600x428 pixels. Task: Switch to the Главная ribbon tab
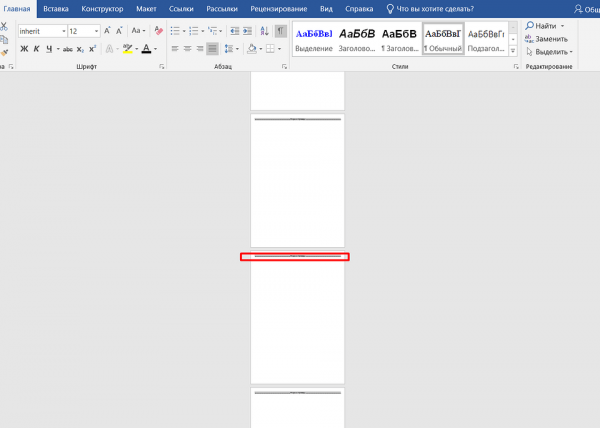click(17, 9)
